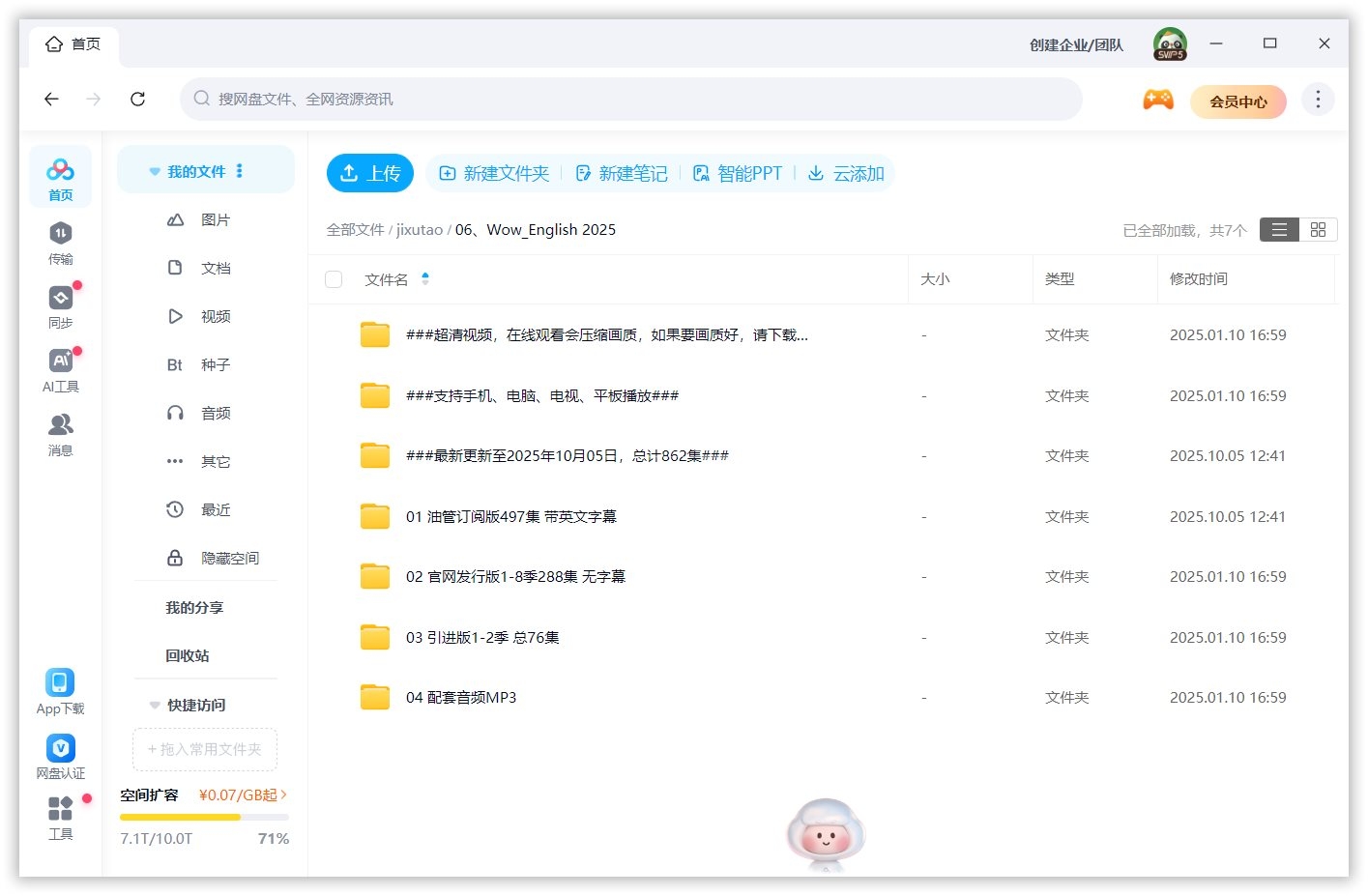This screenshot has width=1368, height=896.
Task: Click the game controller icon beside search
Action: [x=1157, y=100]
